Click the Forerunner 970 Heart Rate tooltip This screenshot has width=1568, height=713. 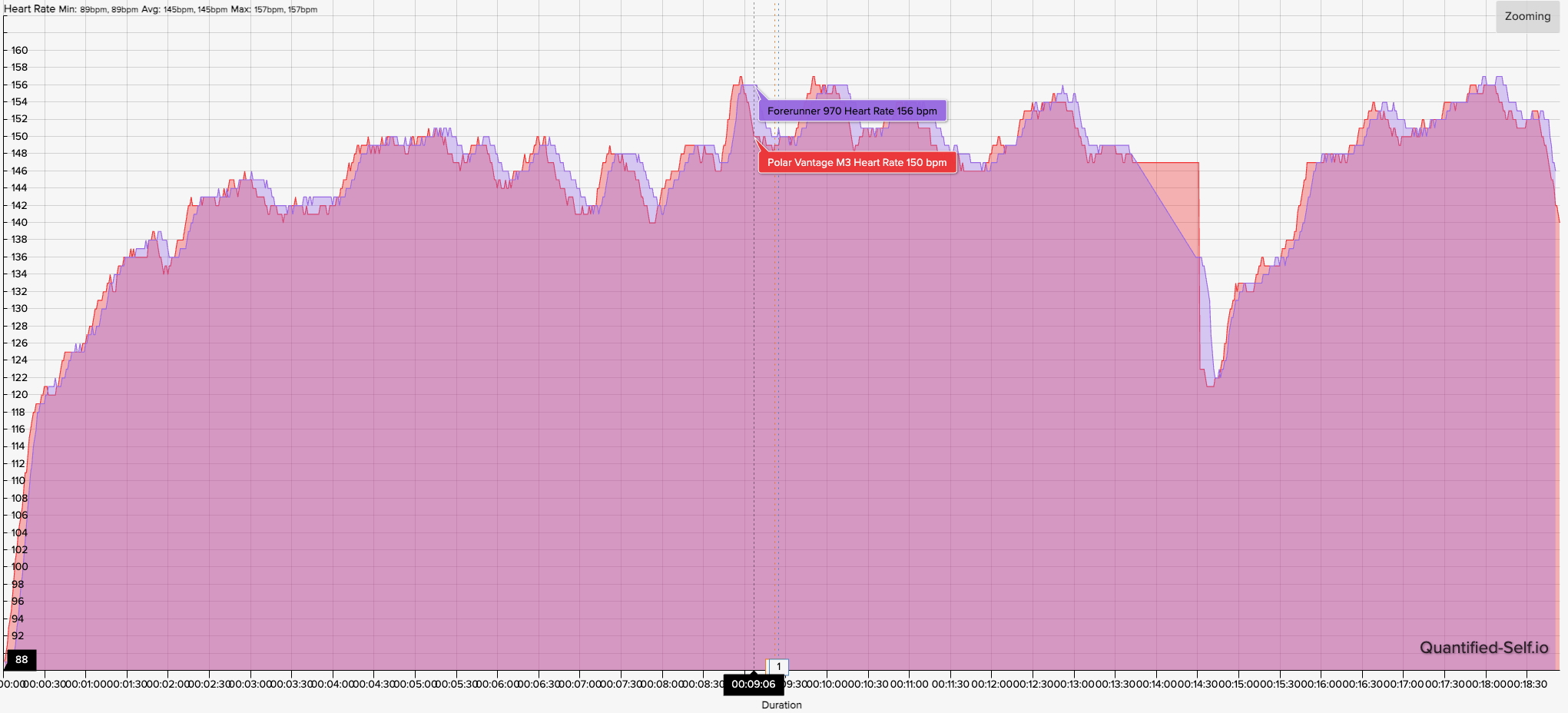tap(852, 111)
